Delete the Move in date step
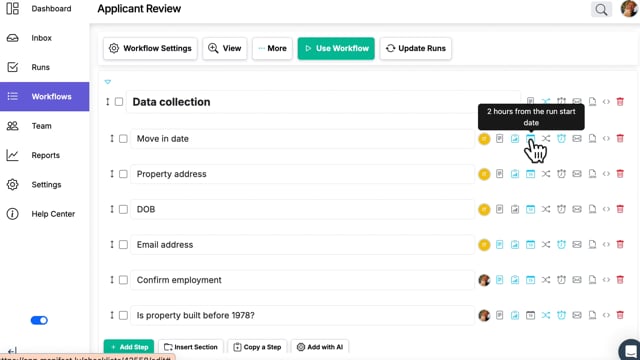 tap(620, 139)
